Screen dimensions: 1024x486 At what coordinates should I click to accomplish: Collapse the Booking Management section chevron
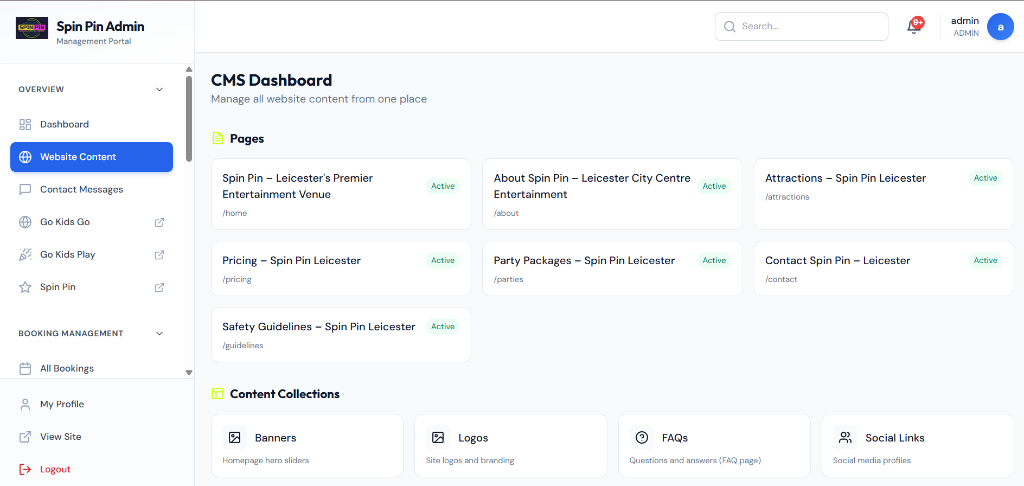(159, 334)
